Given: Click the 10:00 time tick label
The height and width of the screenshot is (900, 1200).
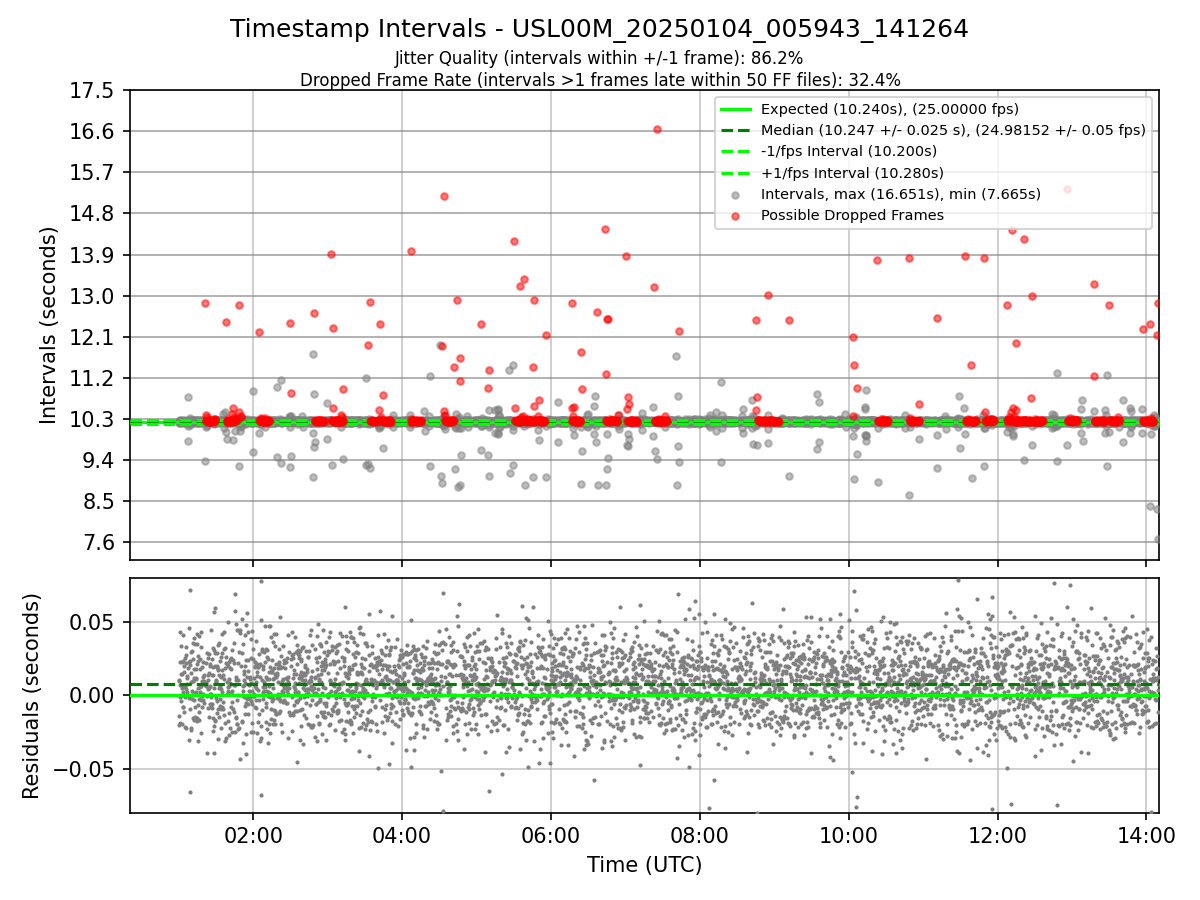Looking at the screenshot, I should tap(849, 834).
